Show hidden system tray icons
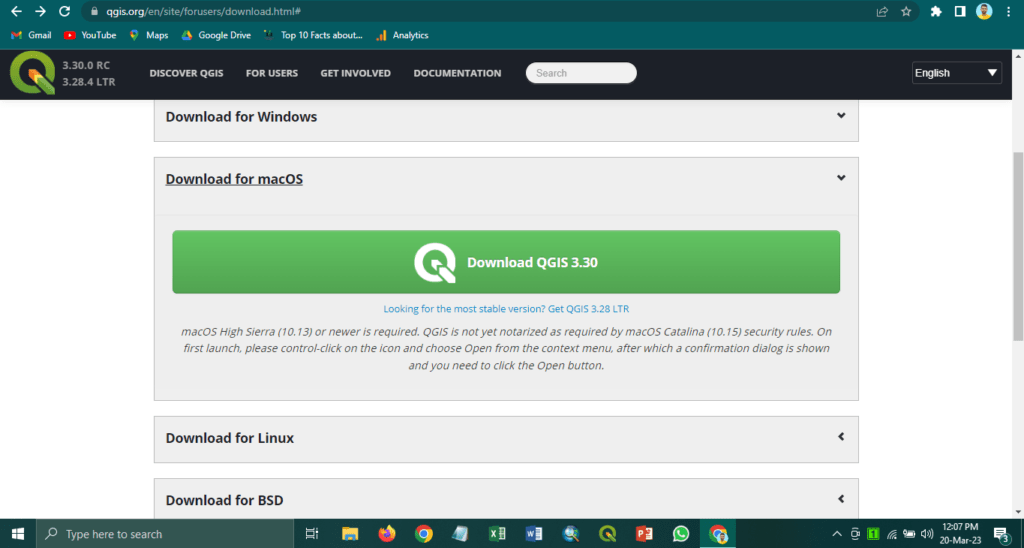The image size is (1024, 548). (x=837, y=534)
